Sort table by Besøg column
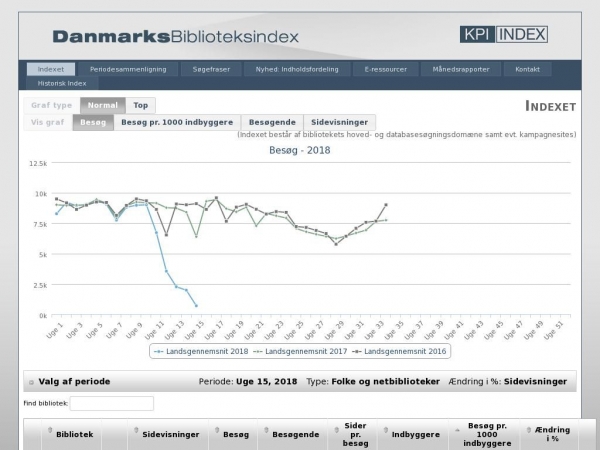The width and height of the screenshot is (600, 450). (233, 434)
